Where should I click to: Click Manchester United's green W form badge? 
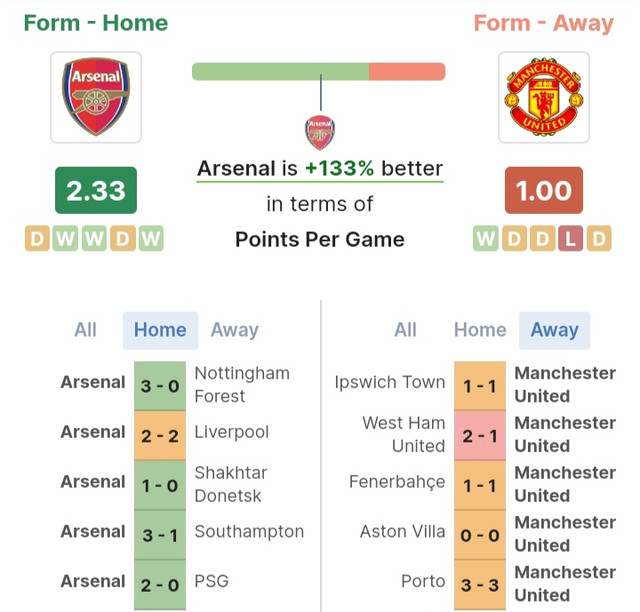485,238
